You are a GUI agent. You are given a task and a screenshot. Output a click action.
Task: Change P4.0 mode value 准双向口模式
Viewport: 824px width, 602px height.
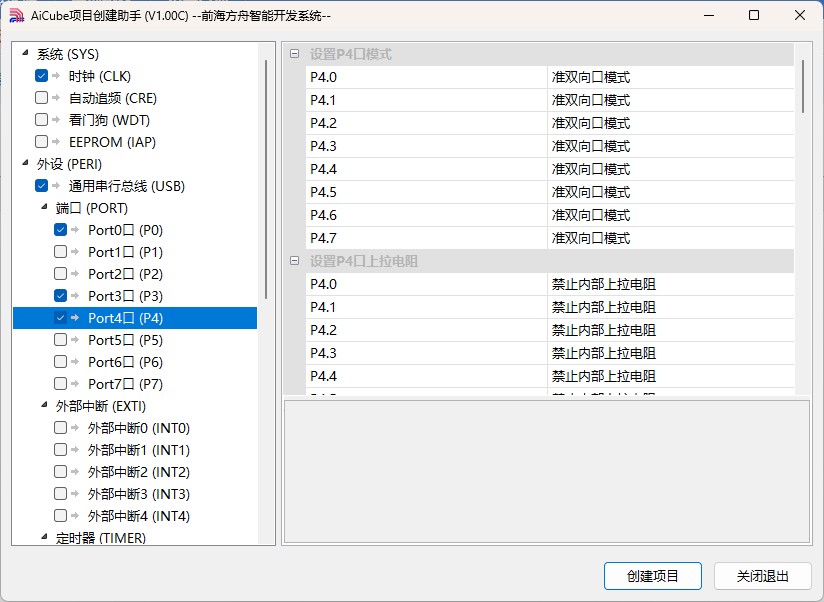(x=670, y=77)
